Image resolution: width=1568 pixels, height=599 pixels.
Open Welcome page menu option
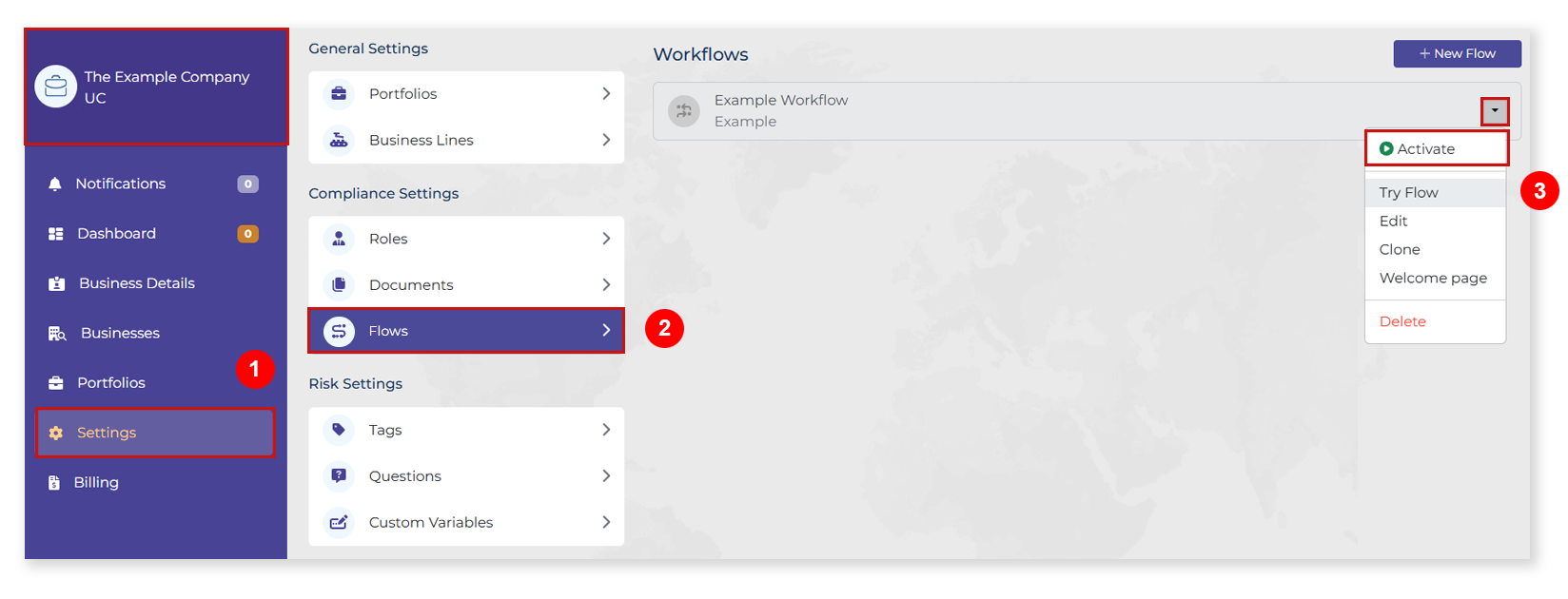tap(1435, 278)
